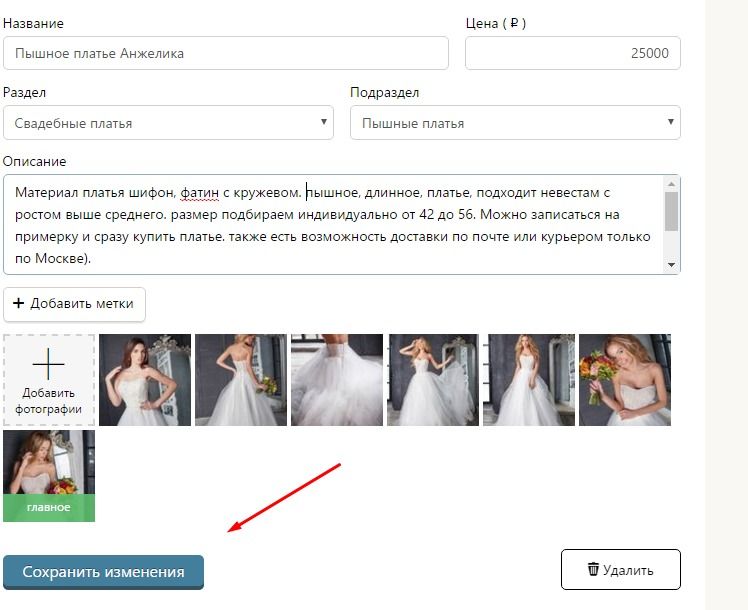Click the Сохранить изменения button
This screenshot has height=610, width=748.
(103, 572)
